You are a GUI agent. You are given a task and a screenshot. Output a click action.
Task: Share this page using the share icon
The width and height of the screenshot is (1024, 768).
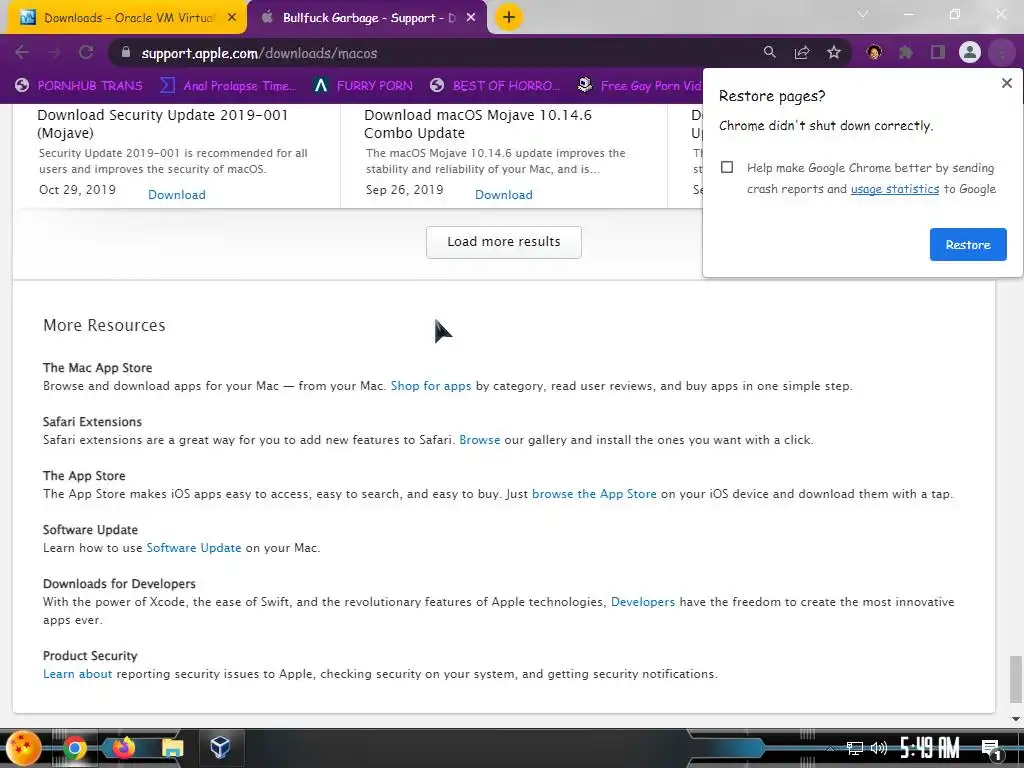click(802, 52)
